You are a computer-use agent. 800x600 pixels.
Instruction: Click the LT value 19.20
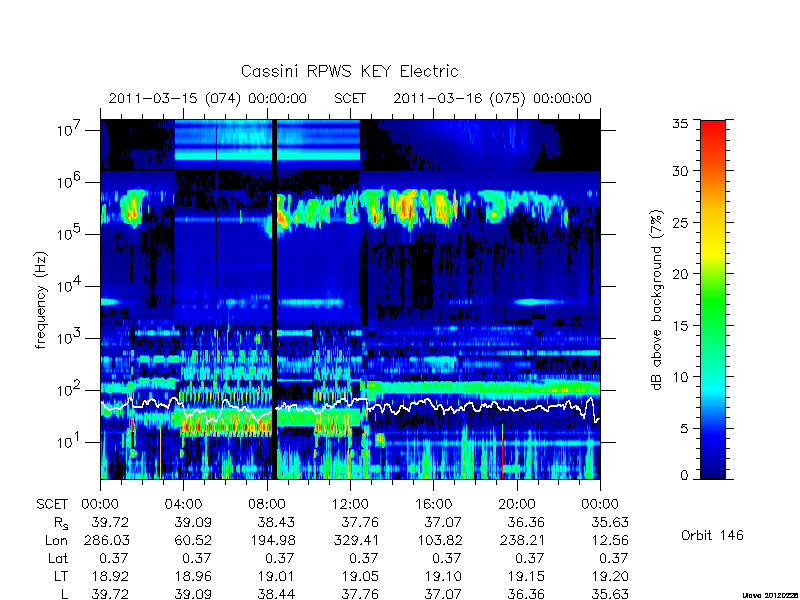coord(610,576)
